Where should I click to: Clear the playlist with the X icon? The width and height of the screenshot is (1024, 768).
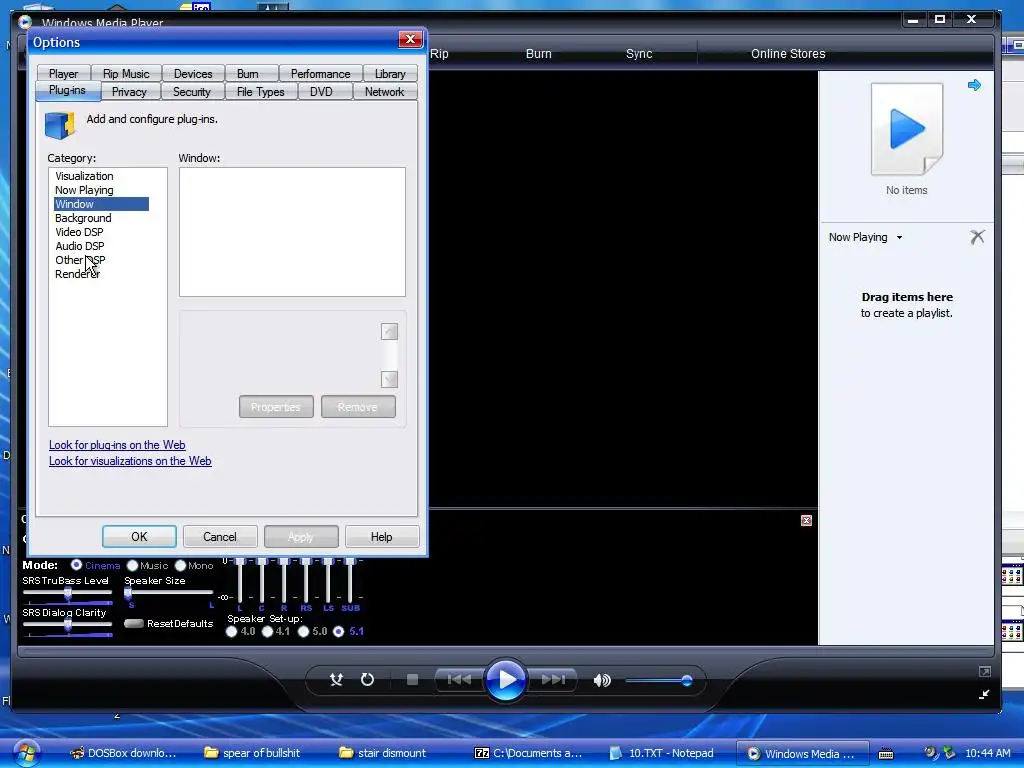tap(977, 236)
